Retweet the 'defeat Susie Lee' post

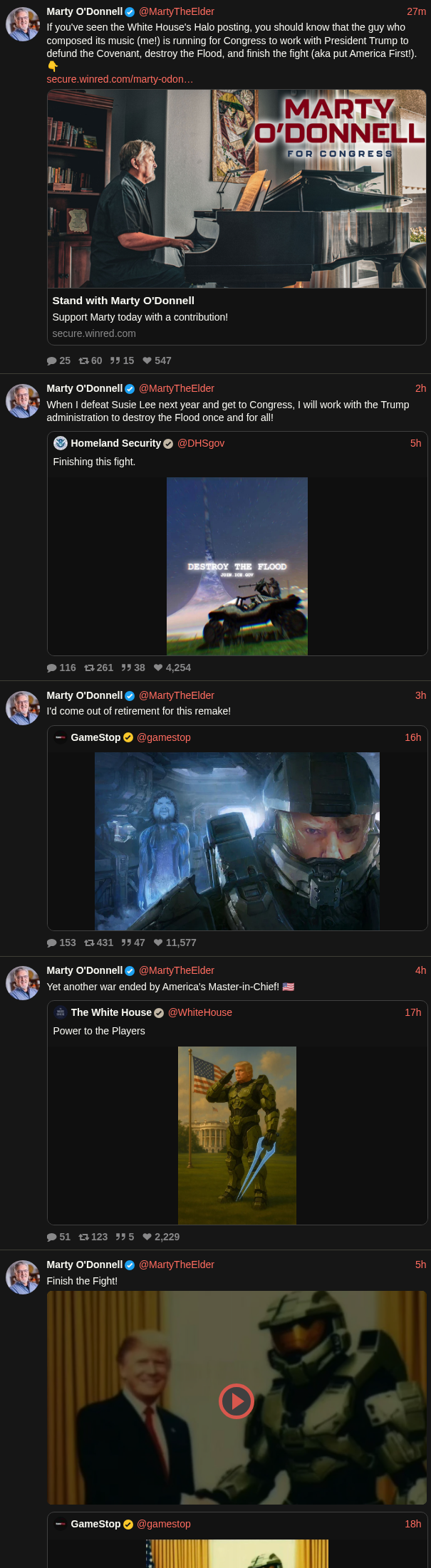point(89,668)
